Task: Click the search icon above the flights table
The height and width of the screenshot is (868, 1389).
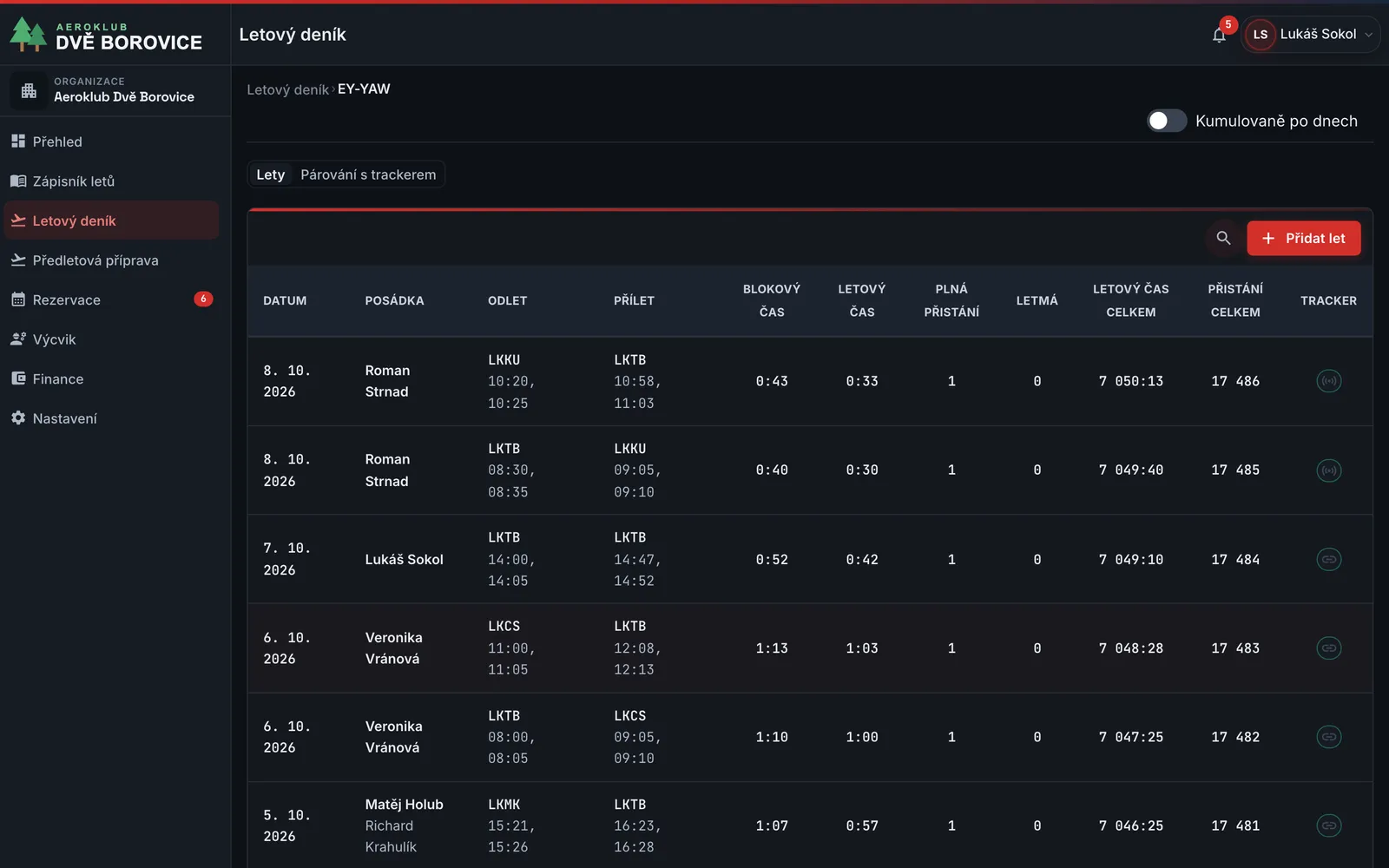Action: point(1223,238)
